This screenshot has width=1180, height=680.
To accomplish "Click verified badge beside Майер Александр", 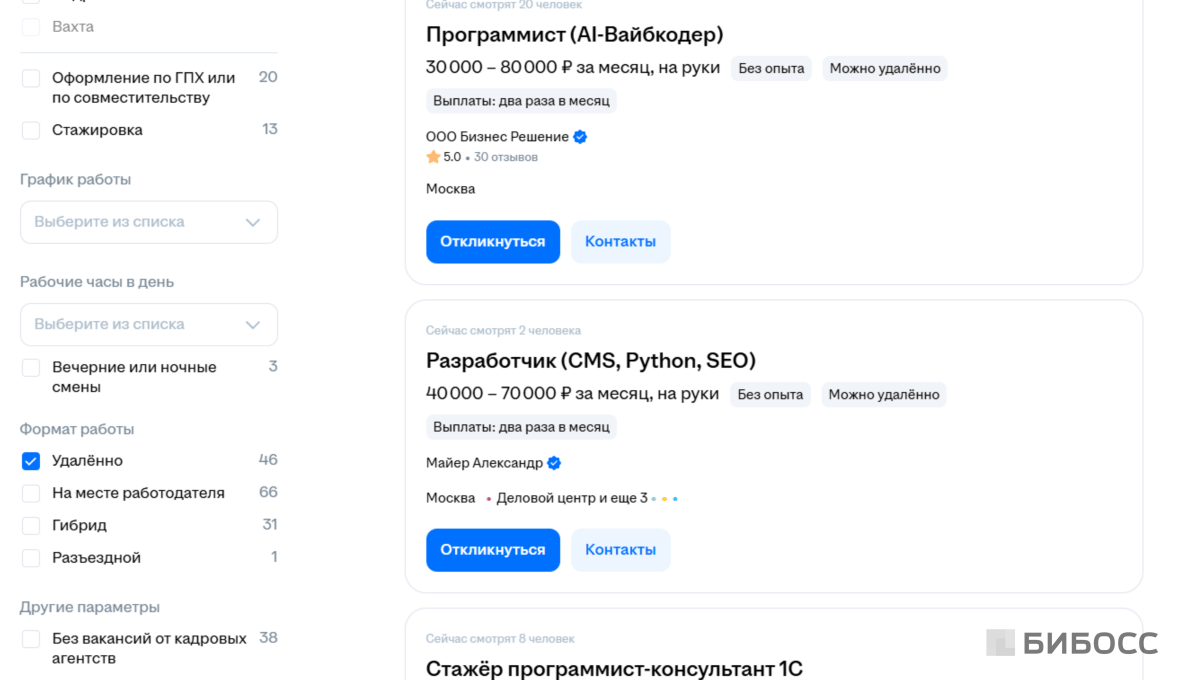I will tap(554, 463).
